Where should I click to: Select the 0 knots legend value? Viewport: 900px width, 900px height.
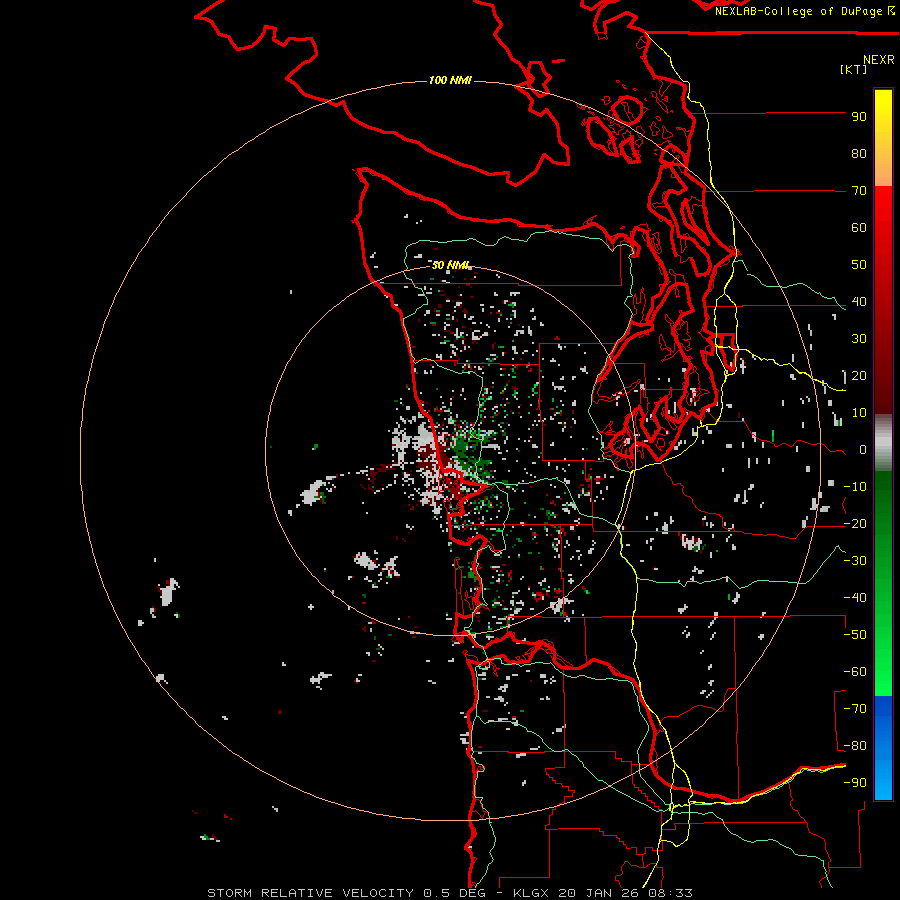pyautogui.click(x=863, y=450)
